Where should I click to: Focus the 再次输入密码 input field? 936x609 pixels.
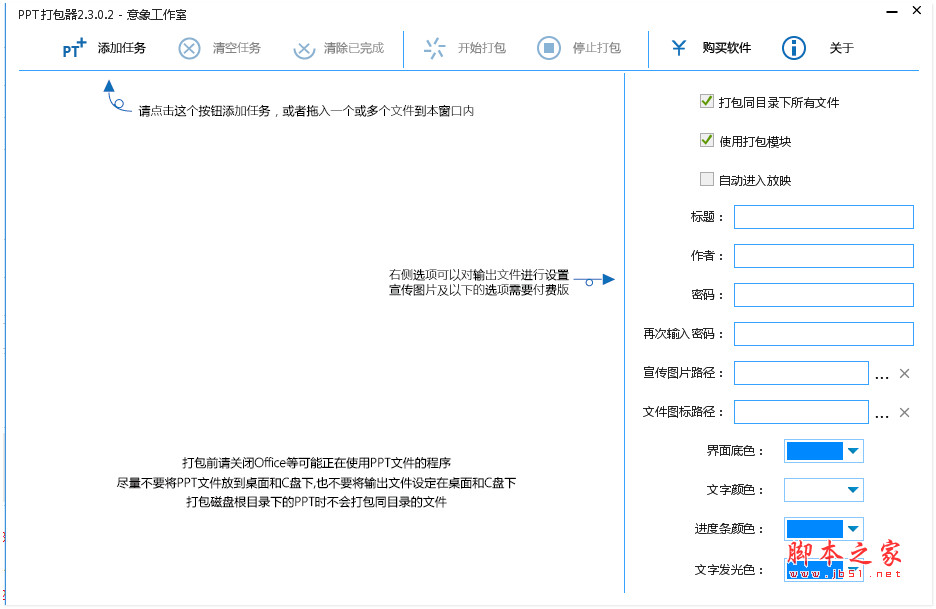pos(824,334)
